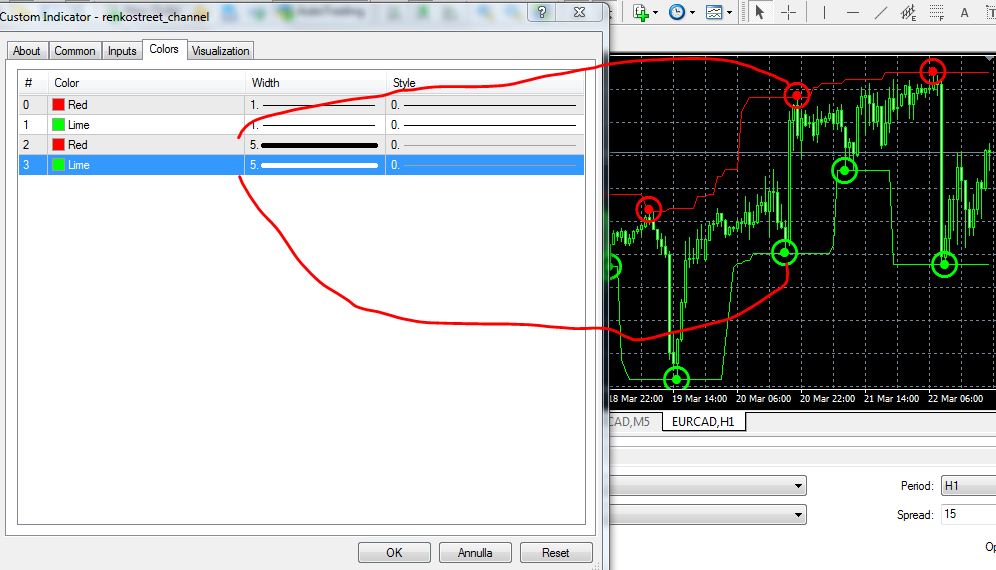
Task: Select the Cursor arrow tool
Action: click(x=759, y=12)
